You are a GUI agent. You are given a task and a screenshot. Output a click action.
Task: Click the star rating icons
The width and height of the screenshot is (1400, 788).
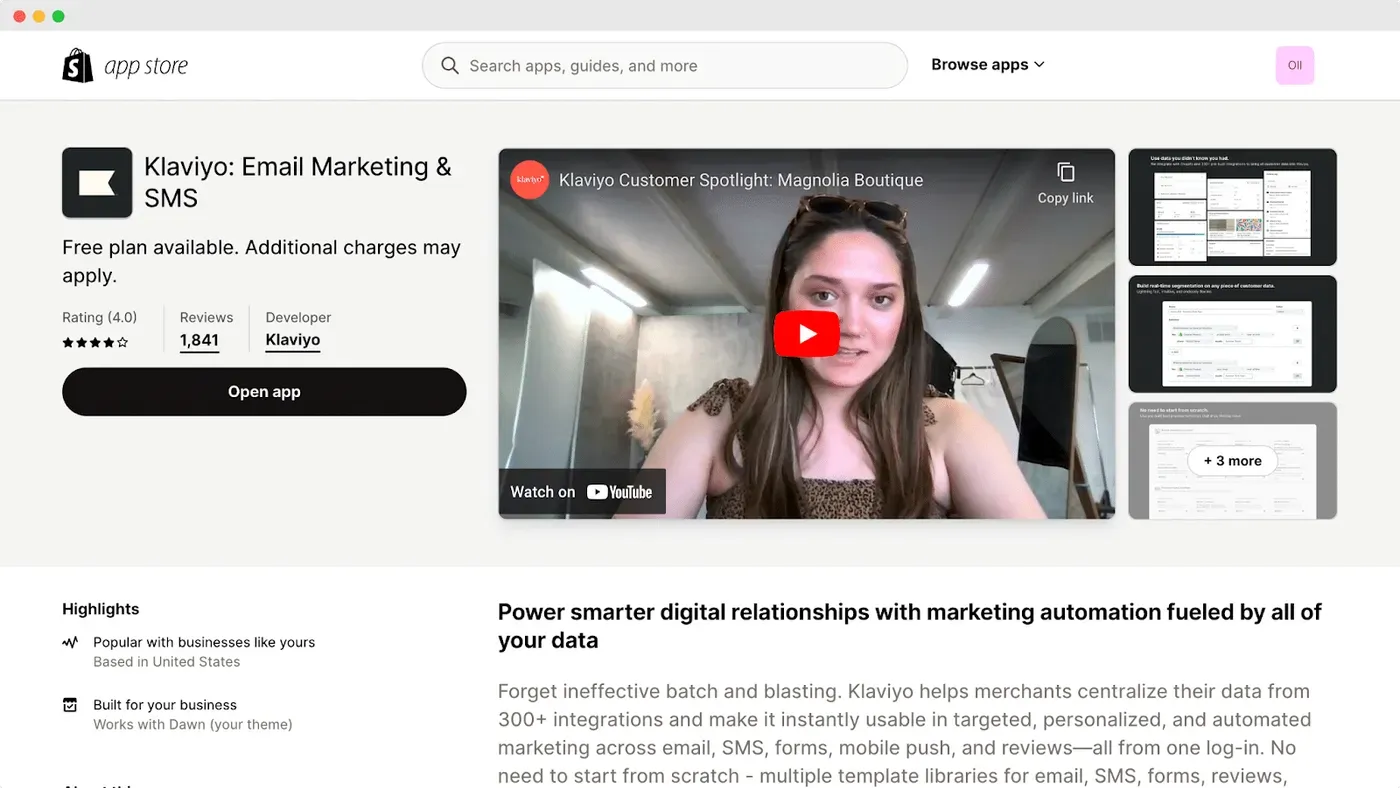95,342
